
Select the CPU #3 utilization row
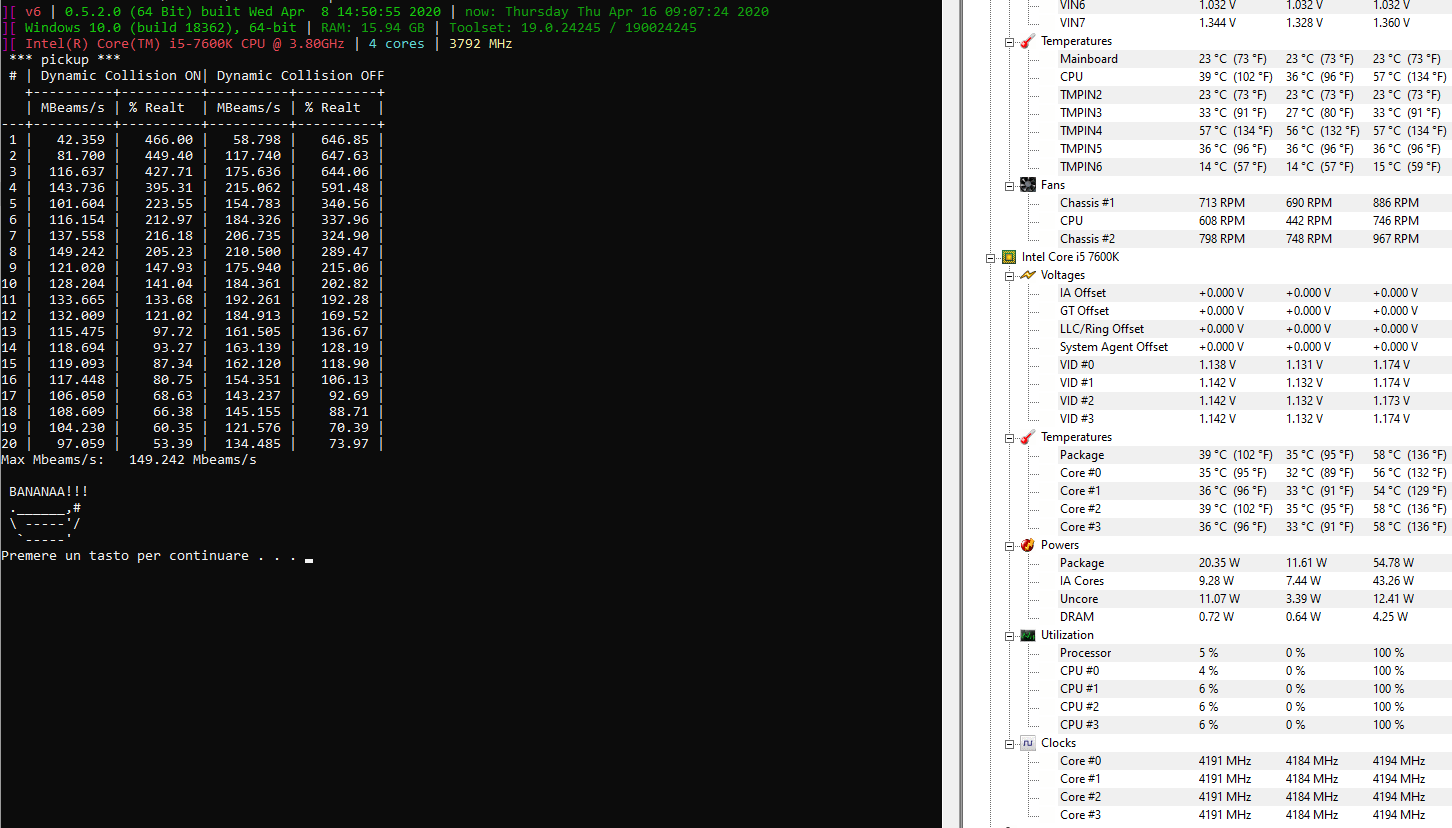point(1254,725)
